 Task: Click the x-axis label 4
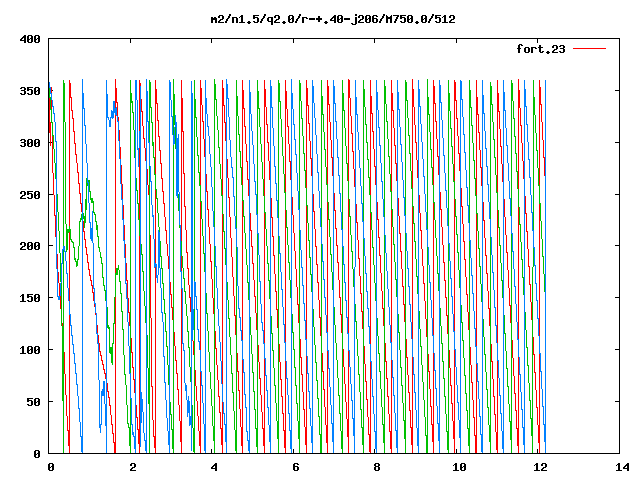pos(214,467)
